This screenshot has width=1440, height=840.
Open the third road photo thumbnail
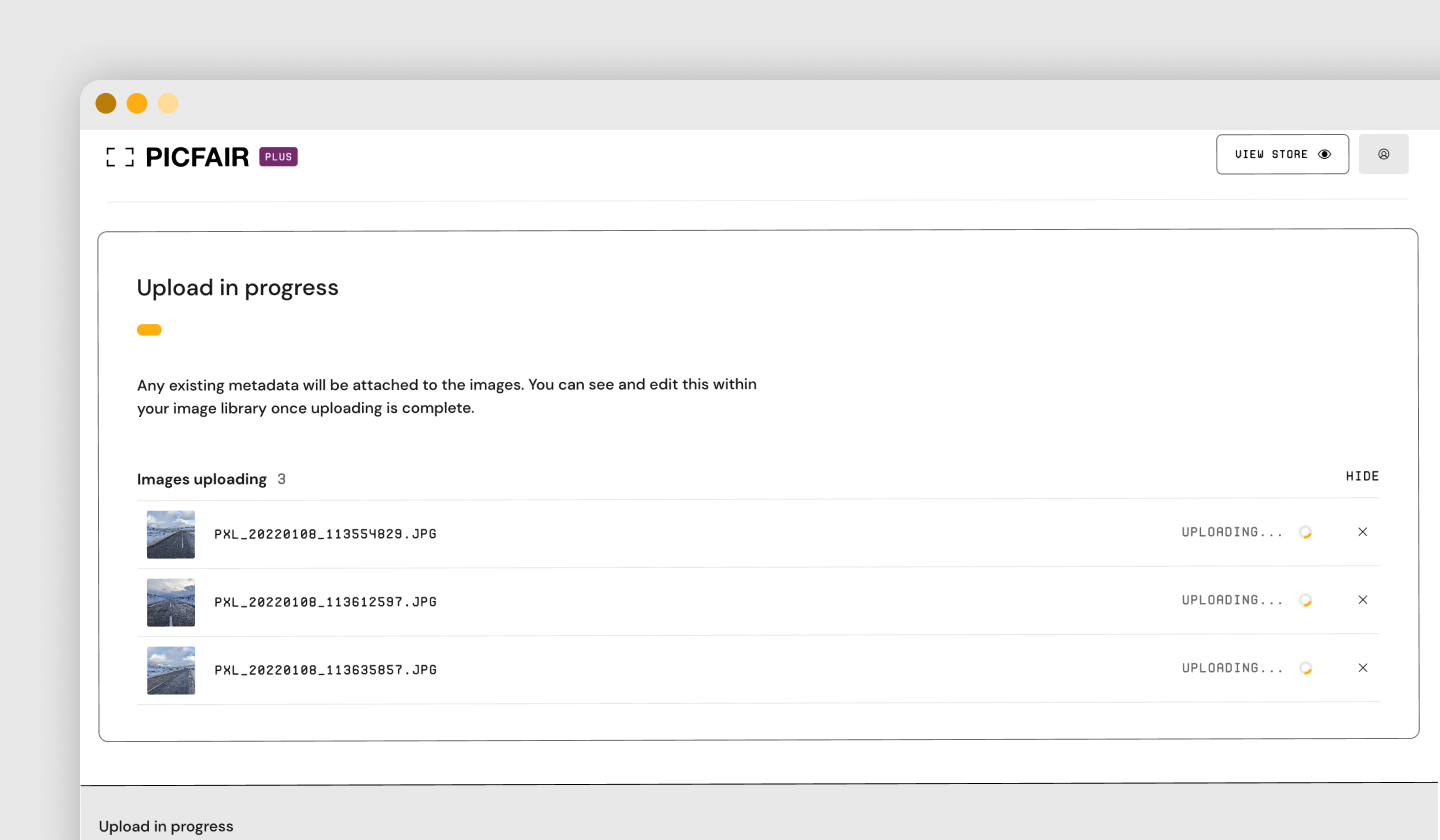point(171,670)
